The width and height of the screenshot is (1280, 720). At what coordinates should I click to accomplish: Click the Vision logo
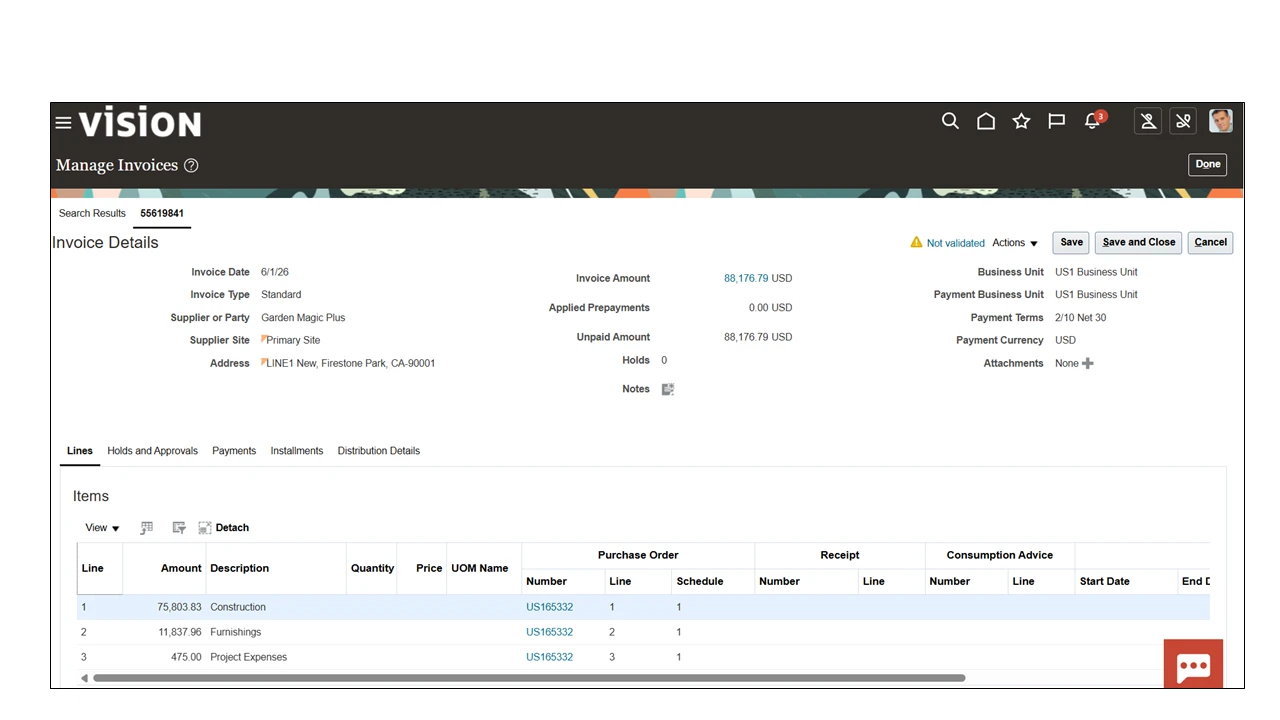click(x=140, y=122)
